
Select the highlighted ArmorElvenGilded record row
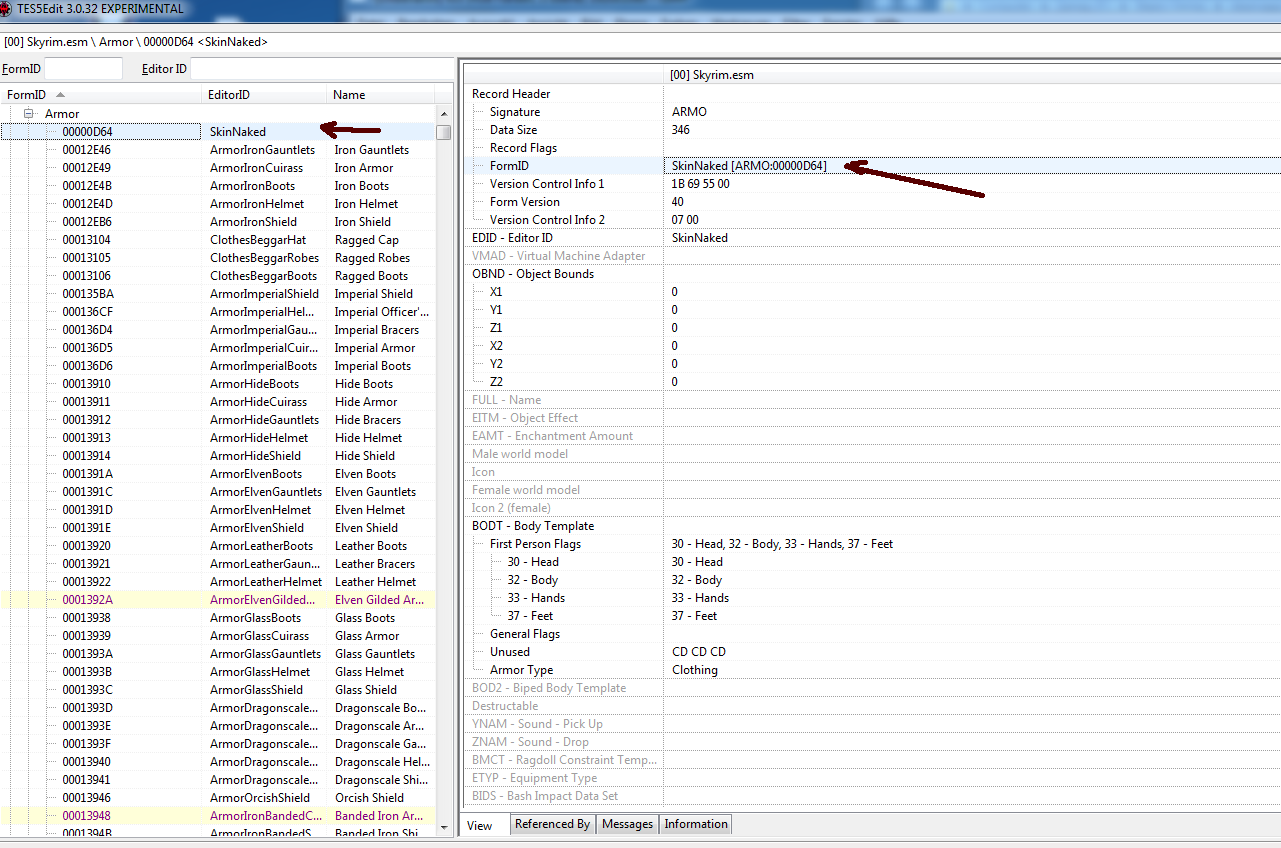tap(218, 599)
